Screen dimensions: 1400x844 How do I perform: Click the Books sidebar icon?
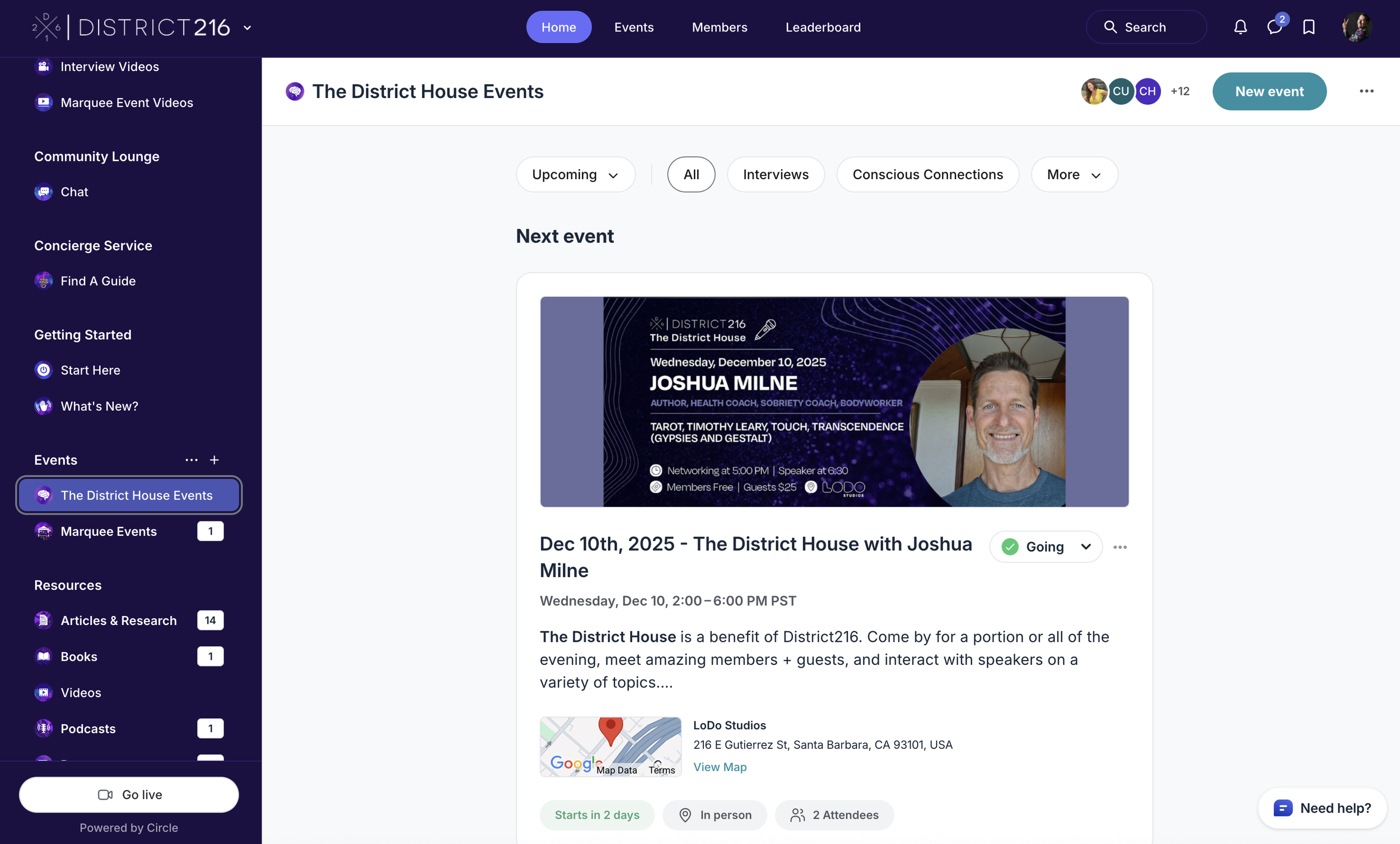click(x=44, y=656)
